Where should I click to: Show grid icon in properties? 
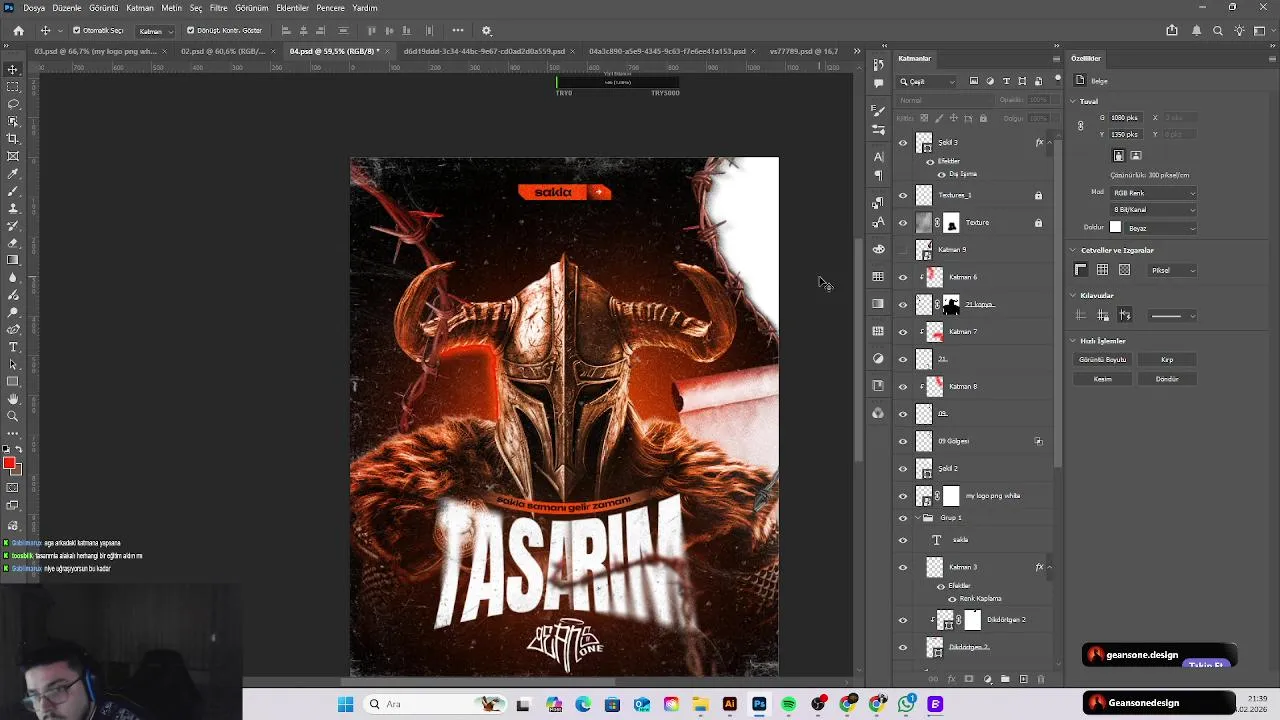point(1102,270)
